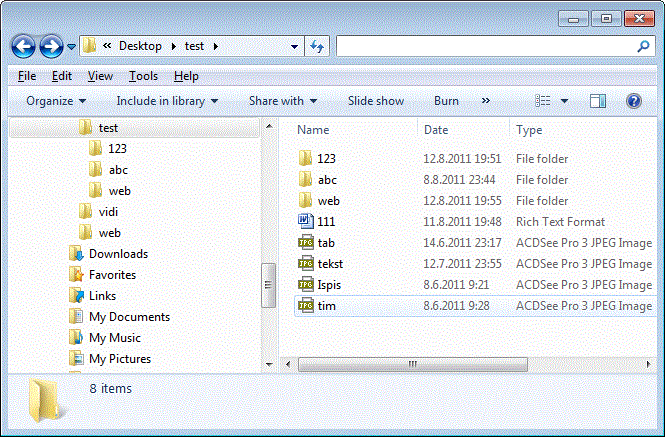The height and width of the screenshot is (437, 665).
Task: Expand the address bar history dropdown arrow
Action: pyautogui.click(x=294, y=46)
